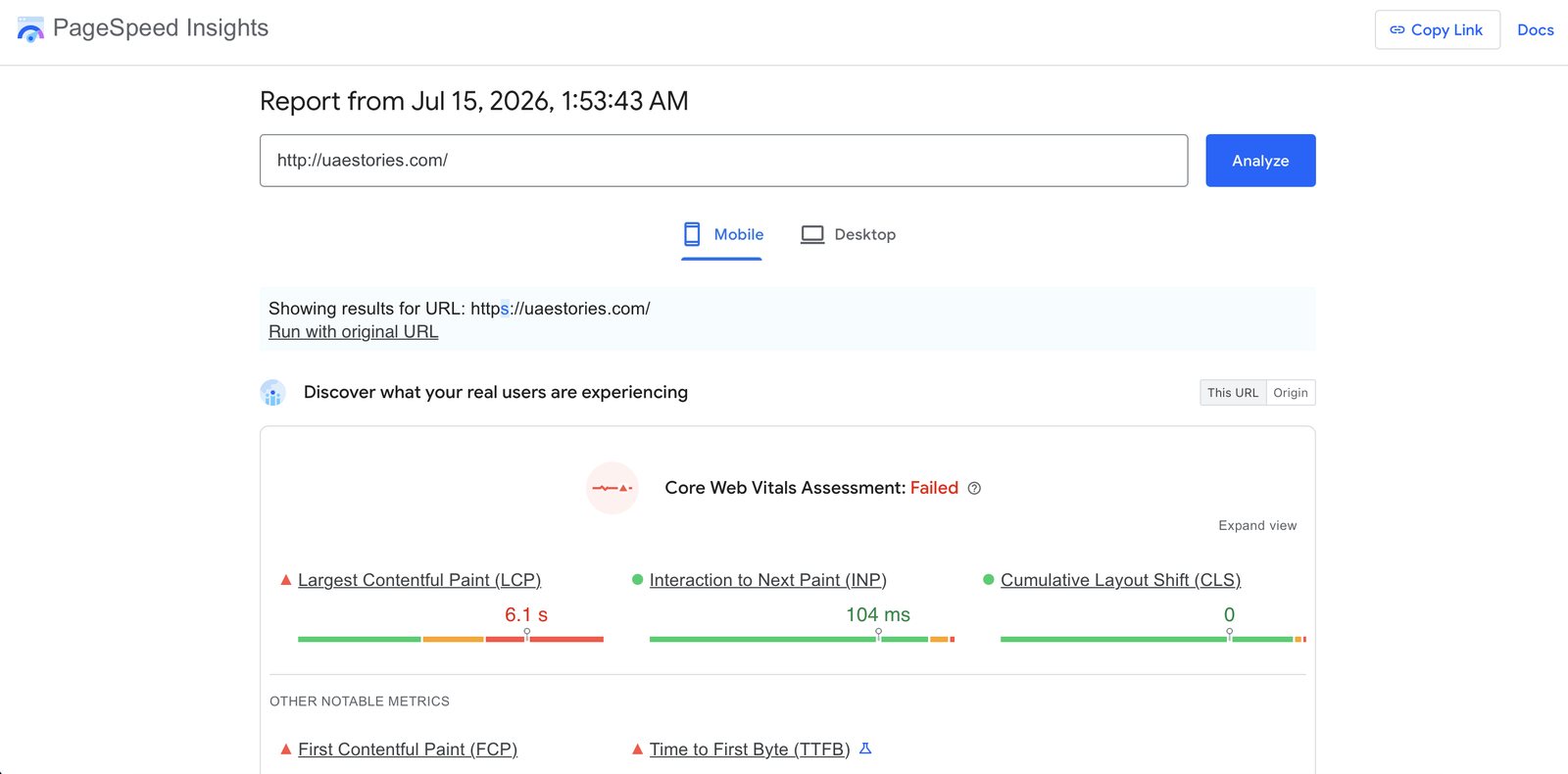Image resolution: width=1568 pixels, height=774 pixels.
Task: Click the INP distribution bar
Action: (x=802, y=639)
